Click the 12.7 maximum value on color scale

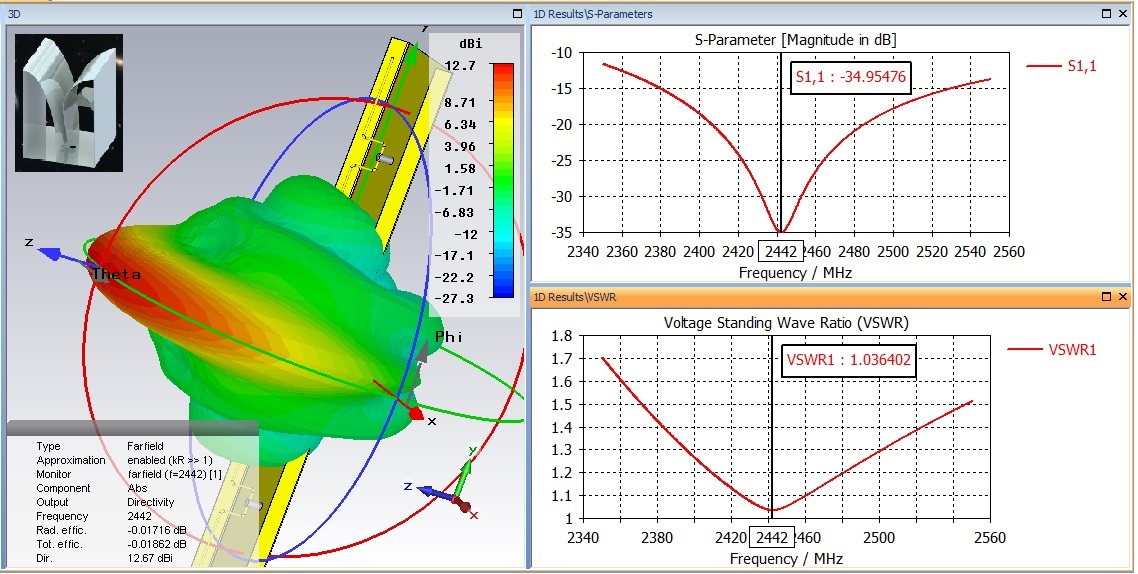point(460,66)
